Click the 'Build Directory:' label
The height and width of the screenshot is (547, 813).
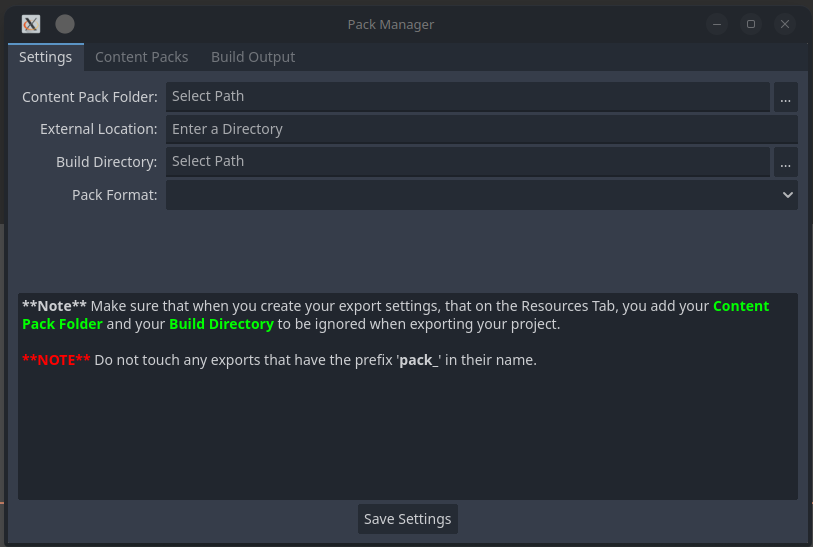[x=106, y=162]
